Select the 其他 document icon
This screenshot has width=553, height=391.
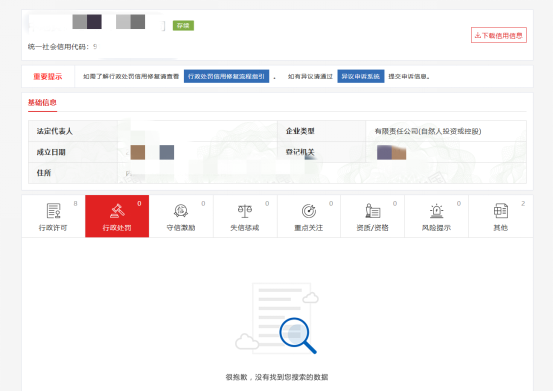(500, 211)
